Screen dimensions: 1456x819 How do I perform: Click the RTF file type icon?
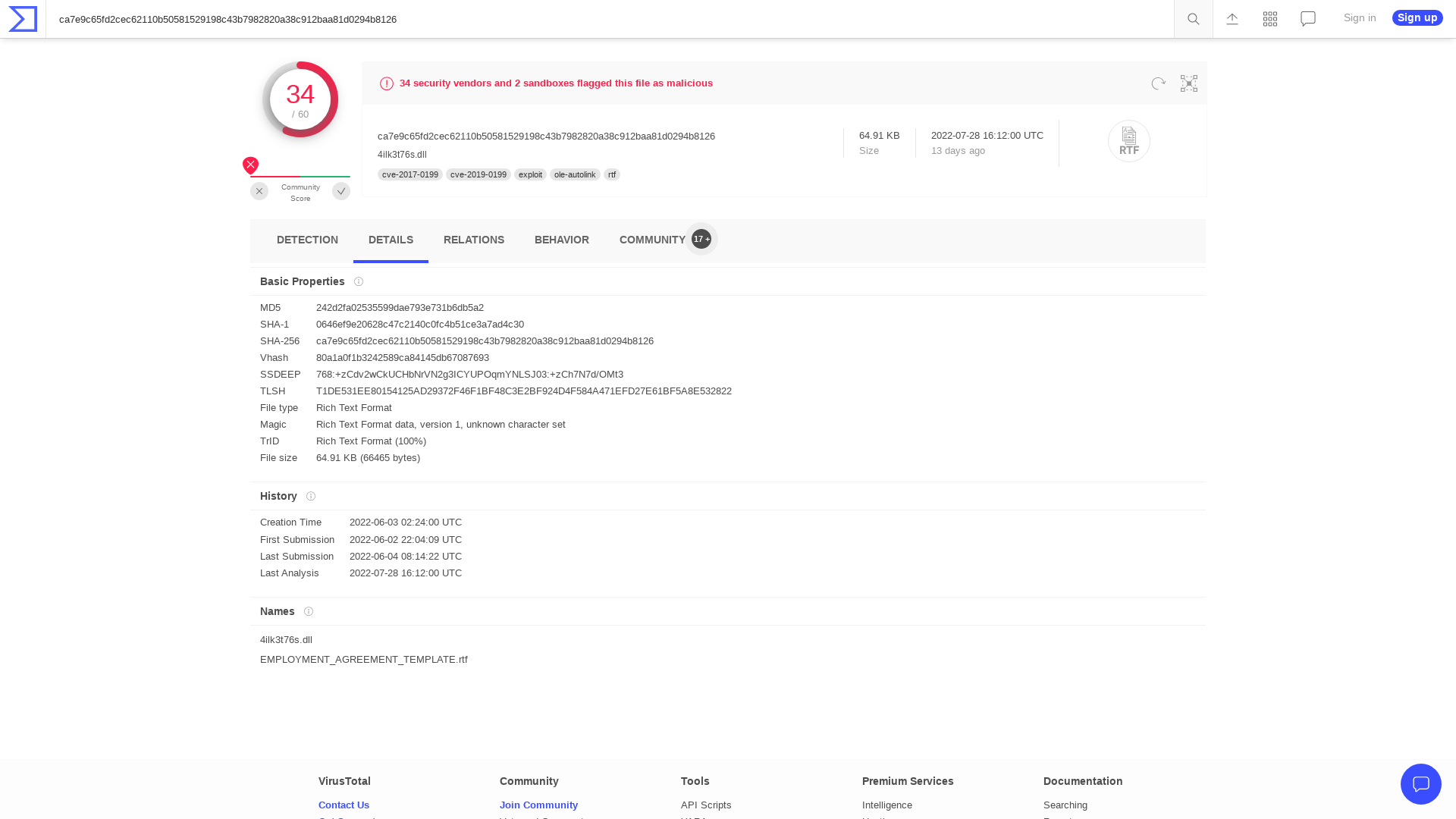(1129, 141)
